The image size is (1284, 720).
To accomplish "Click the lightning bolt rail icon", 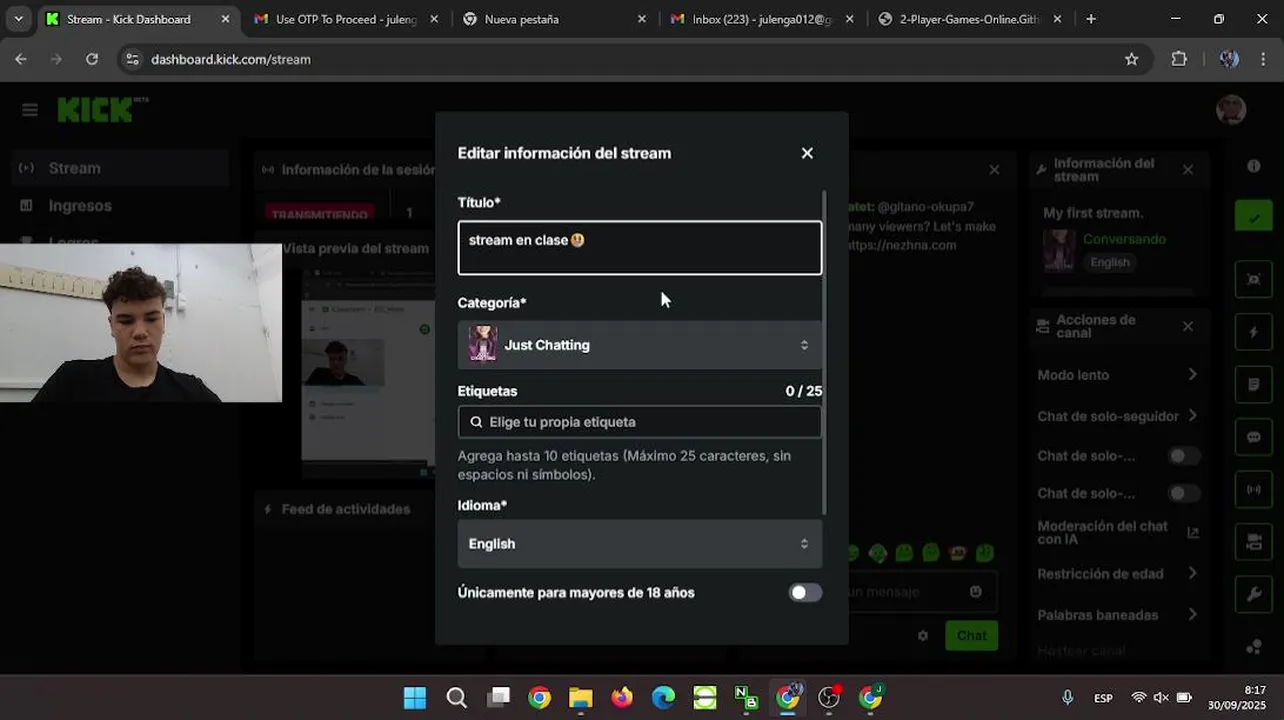I will (x=1254, y=332).
